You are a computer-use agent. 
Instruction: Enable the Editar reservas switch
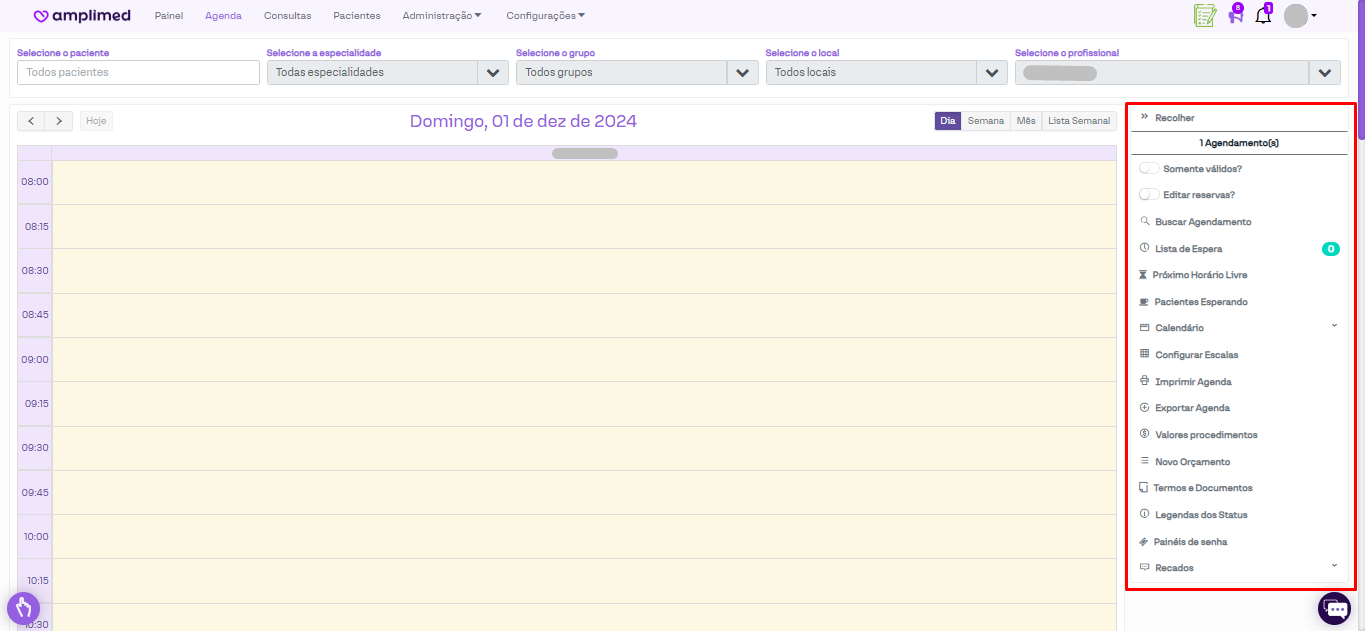[x=1149, y=194]
